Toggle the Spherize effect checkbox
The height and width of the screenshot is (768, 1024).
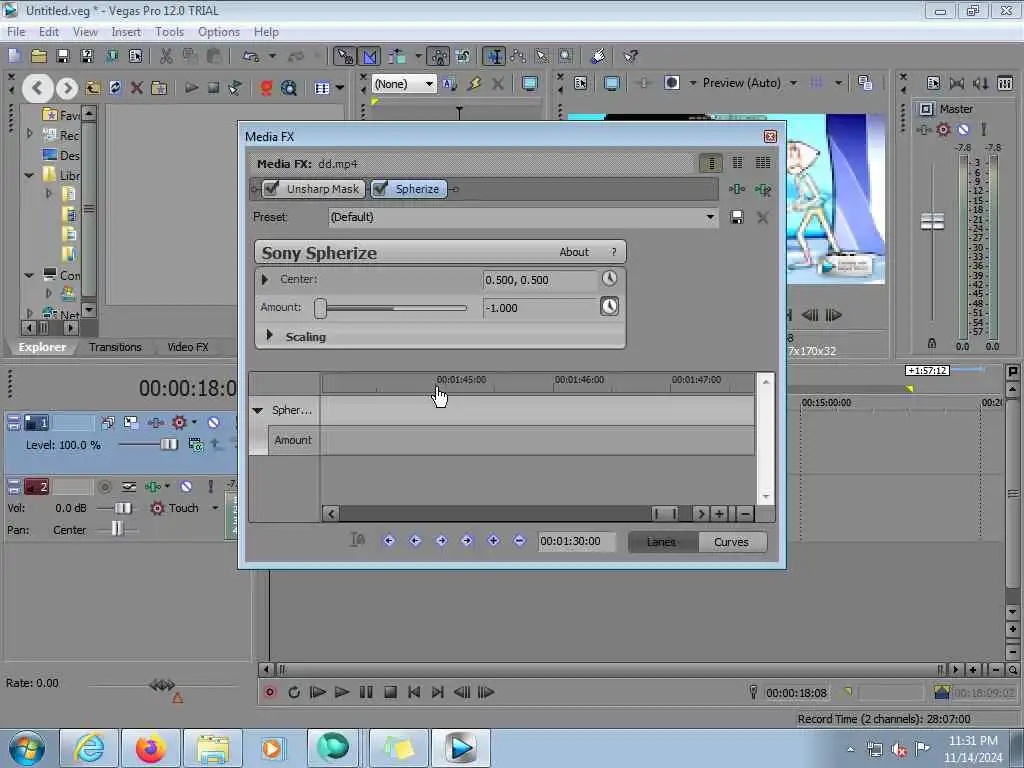click(x=379, y=189)
